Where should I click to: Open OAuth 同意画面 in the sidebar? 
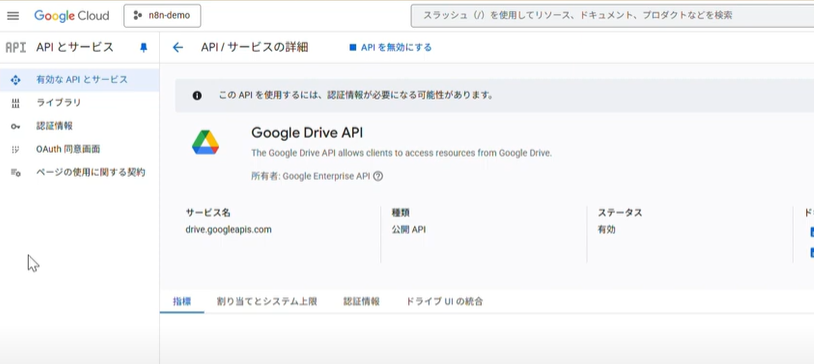tap(79, 150)
